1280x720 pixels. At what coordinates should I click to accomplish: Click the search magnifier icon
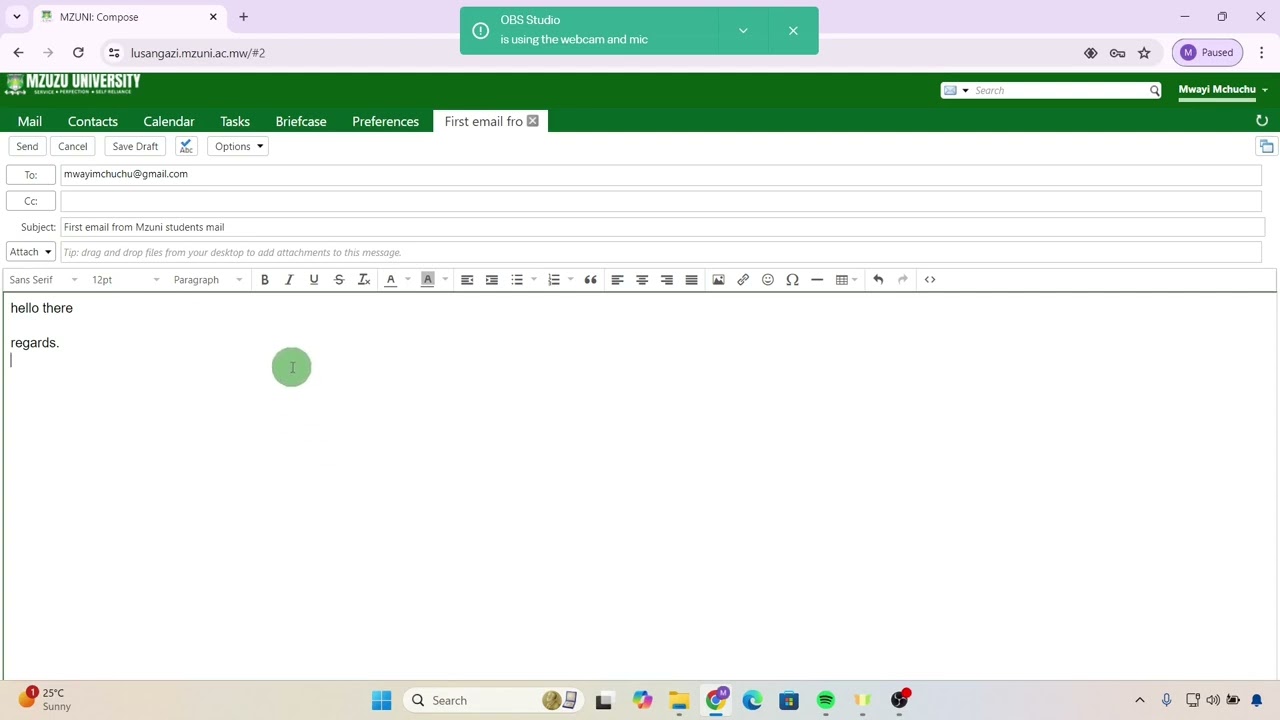pos(1155,91)
